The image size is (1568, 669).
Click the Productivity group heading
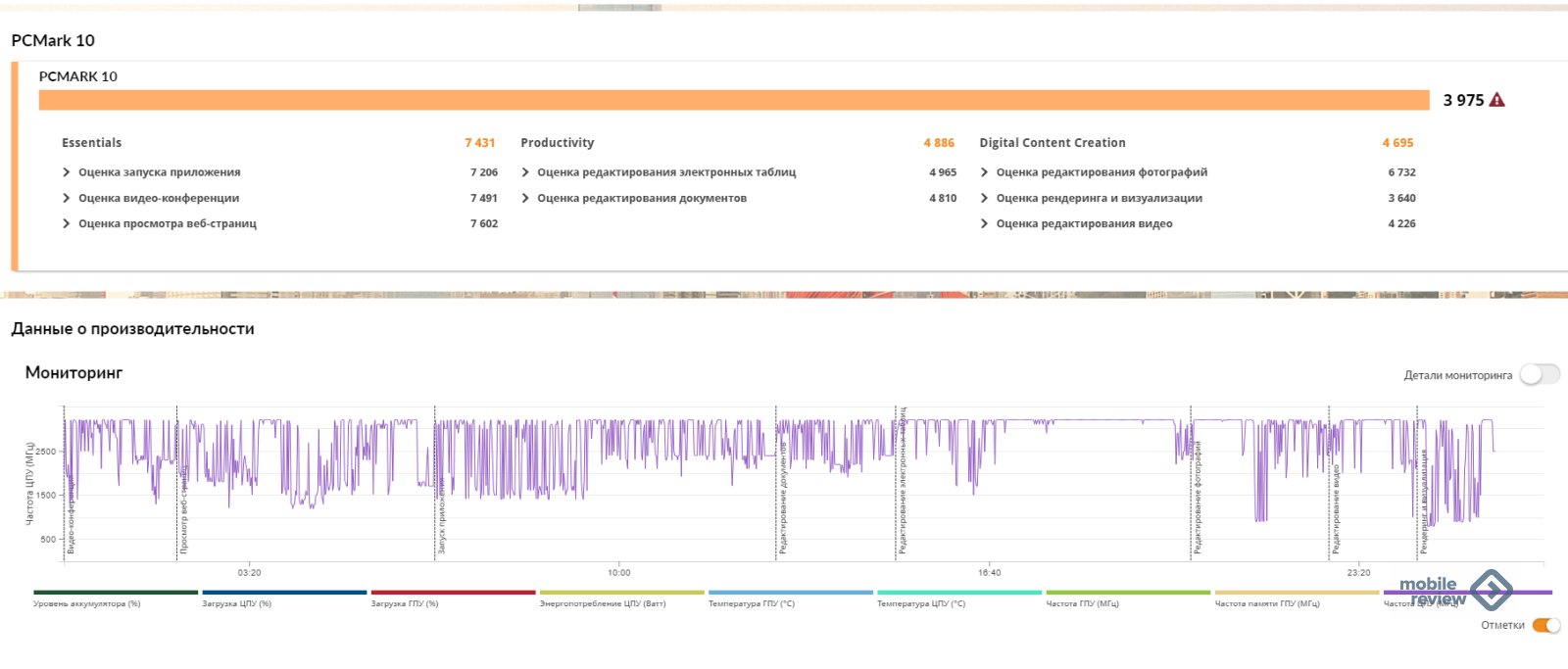[x=558, y=143]
